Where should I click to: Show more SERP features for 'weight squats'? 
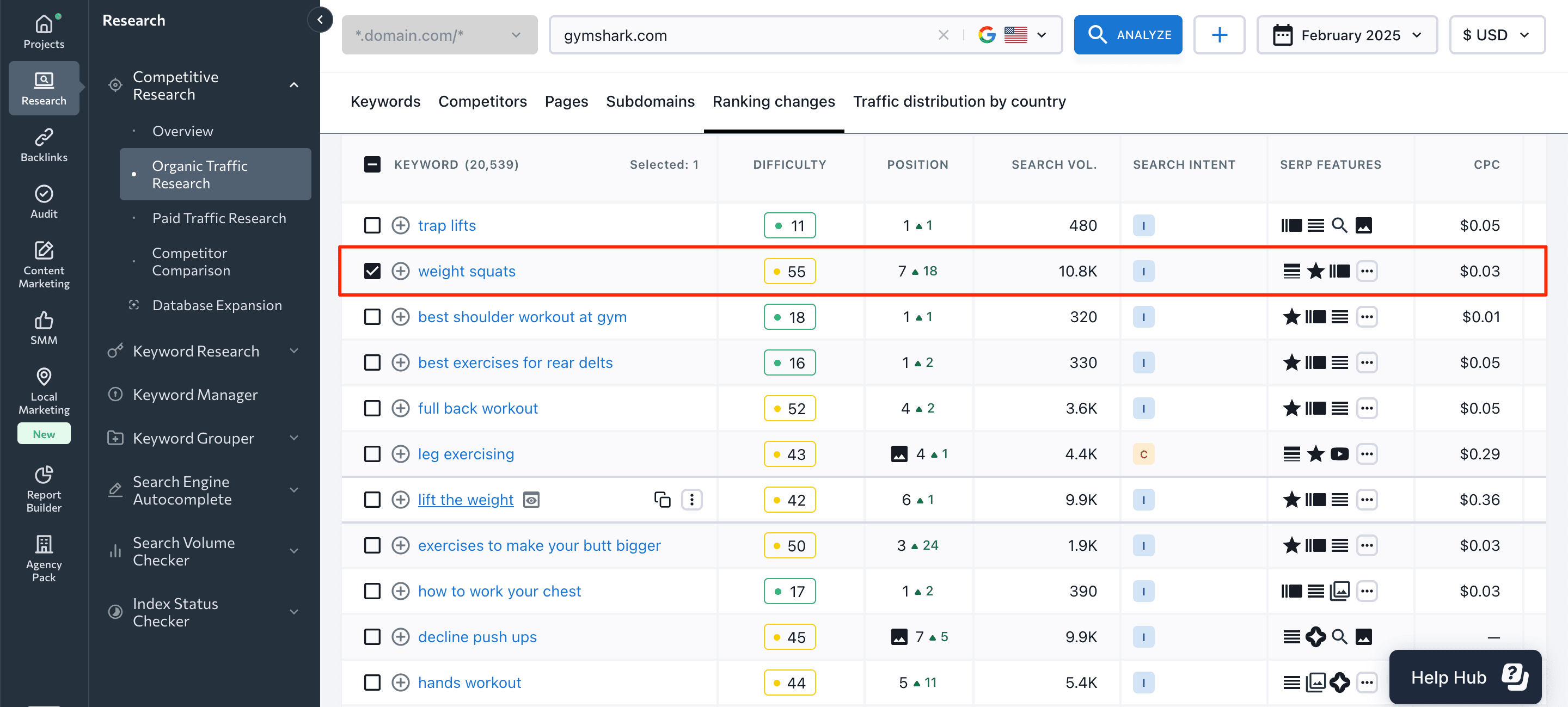(1367, 272)
